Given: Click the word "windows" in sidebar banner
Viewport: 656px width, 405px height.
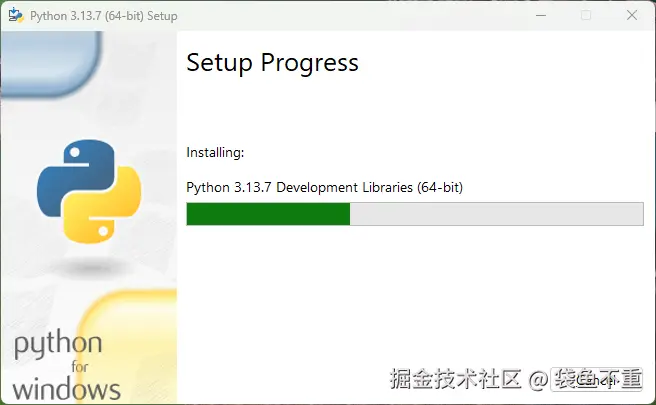Looking at the screenshot, I should (68, 388).
